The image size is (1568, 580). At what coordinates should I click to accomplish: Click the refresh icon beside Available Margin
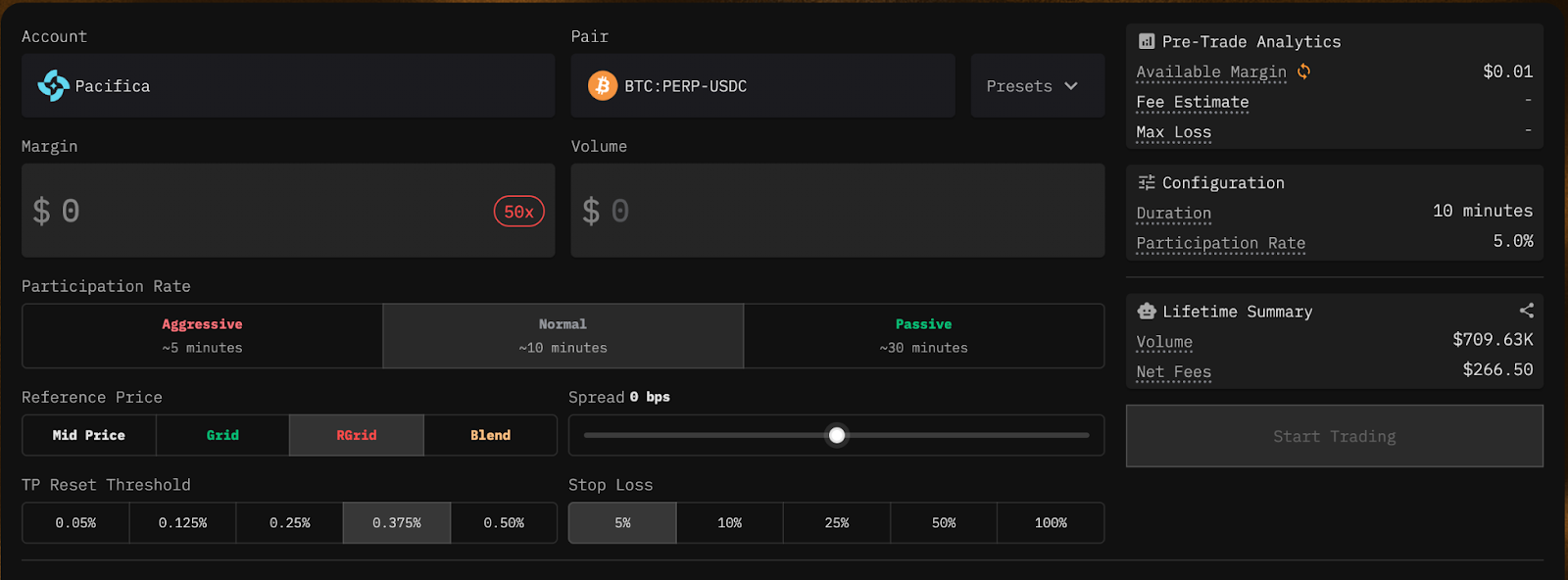click(1303, 72)
